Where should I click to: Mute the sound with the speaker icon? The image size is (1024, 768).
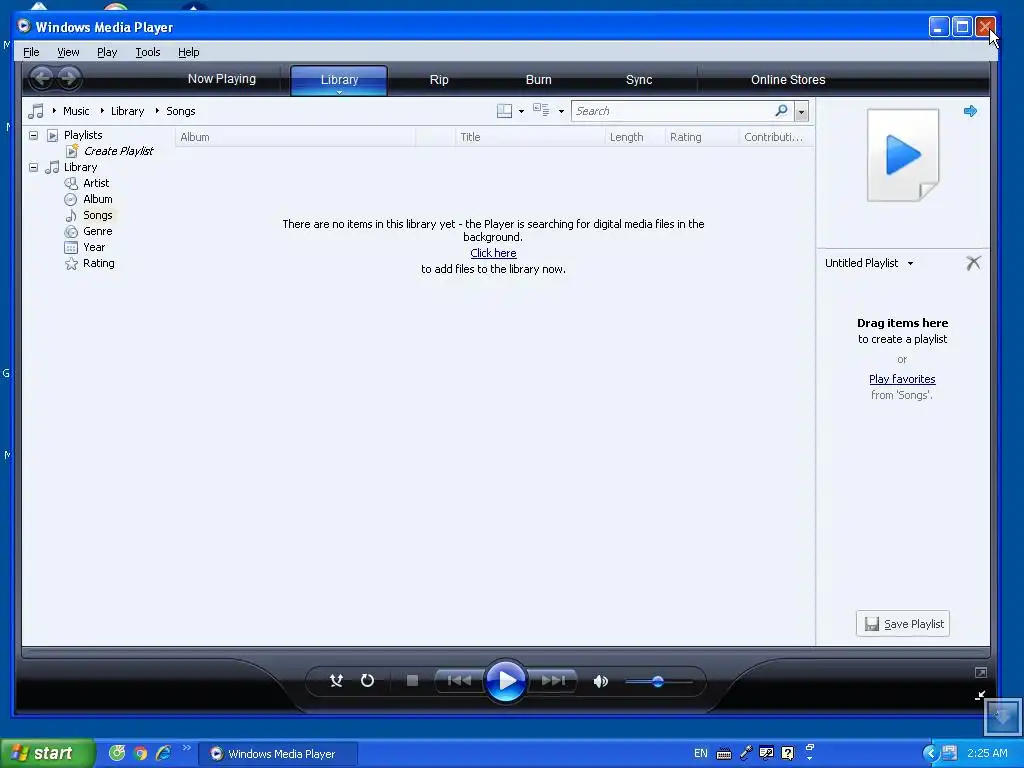(x=600, y=681)
